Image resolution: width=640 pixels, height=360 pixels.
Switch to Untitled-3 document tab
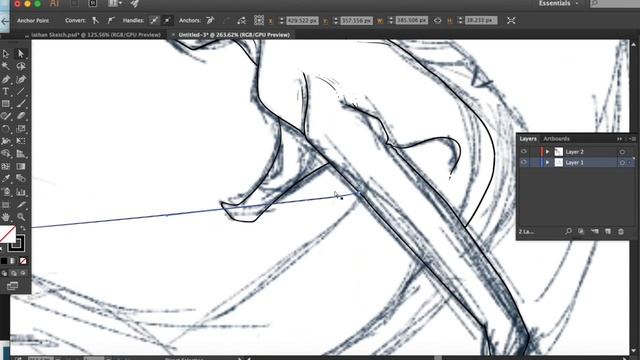pyautogui.click(x=234, y=35)
